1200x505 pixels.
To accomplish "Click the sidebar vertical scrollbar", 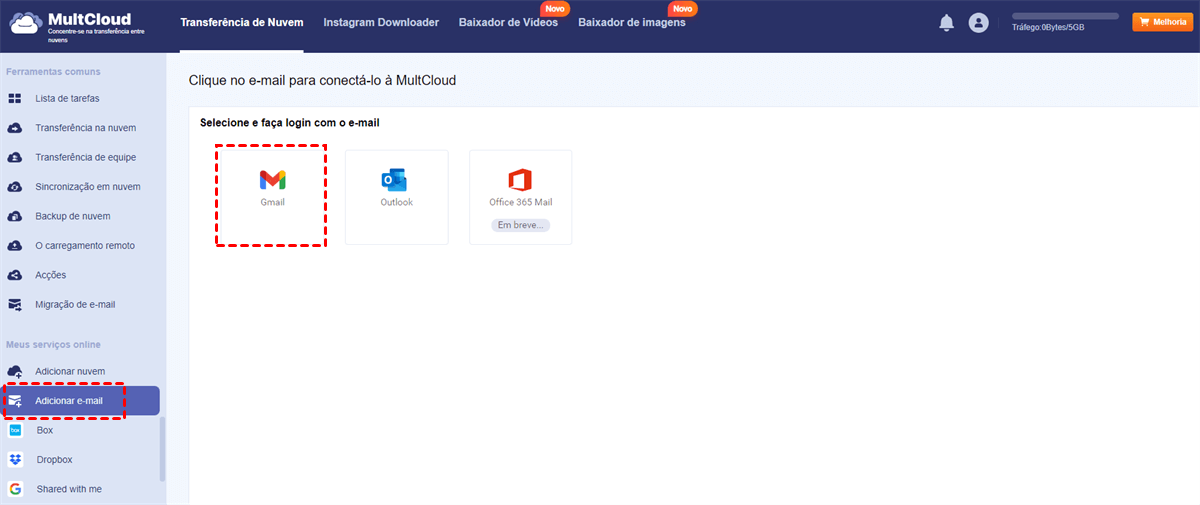I will tap(163, 448).
